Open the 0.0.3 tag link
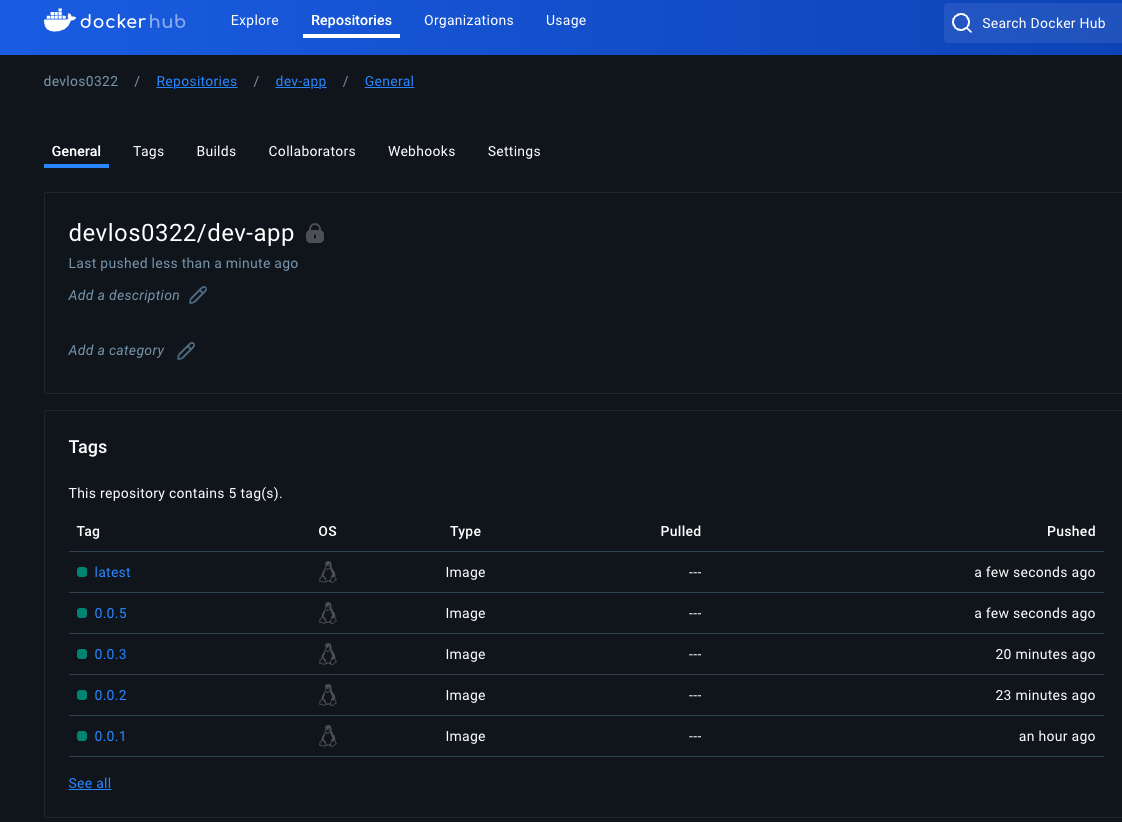The image size is (1122, 822). point(110,654)
